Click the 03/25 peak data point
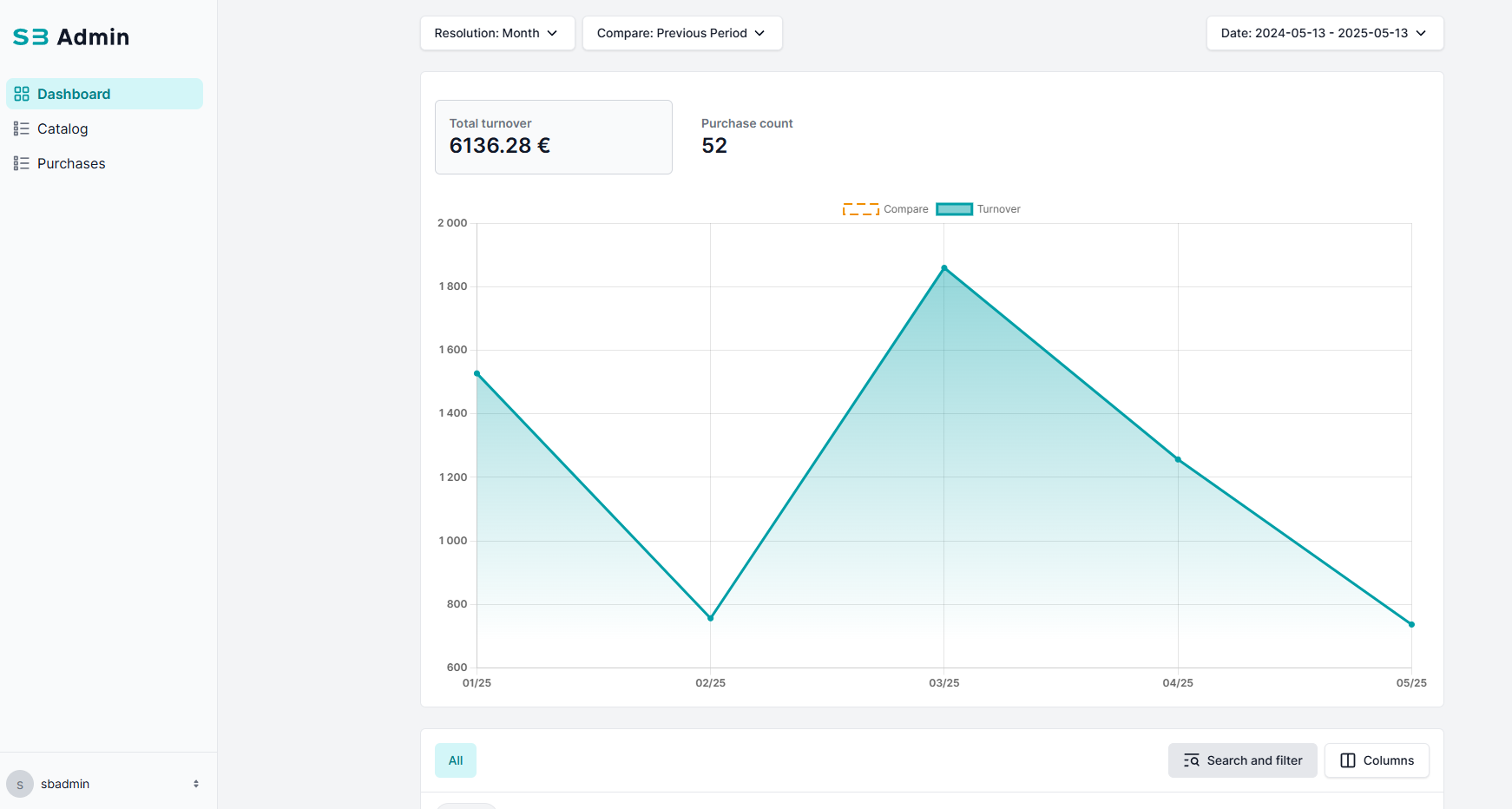Viewport: 1512px width, 809px height. 944,268
